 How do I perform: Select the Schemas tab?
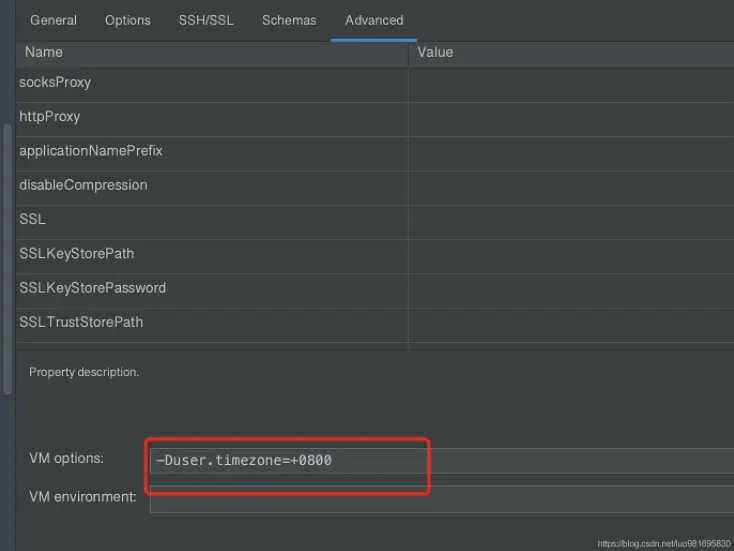coord(289,20)
